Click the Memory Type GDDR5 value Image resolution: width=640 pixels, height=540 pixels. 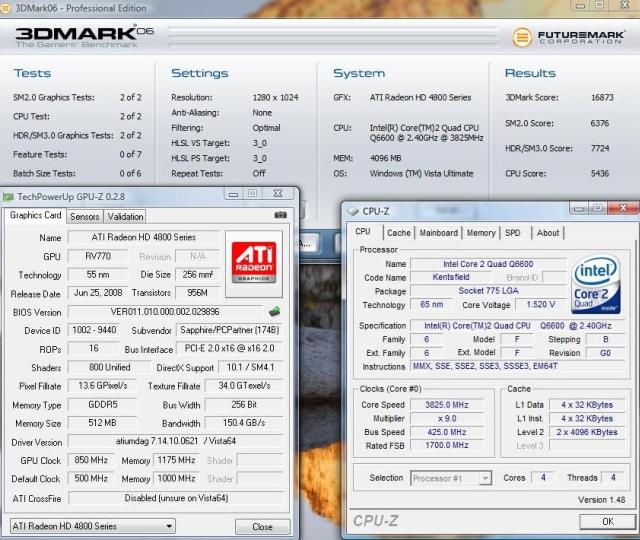tap(102, 404)
